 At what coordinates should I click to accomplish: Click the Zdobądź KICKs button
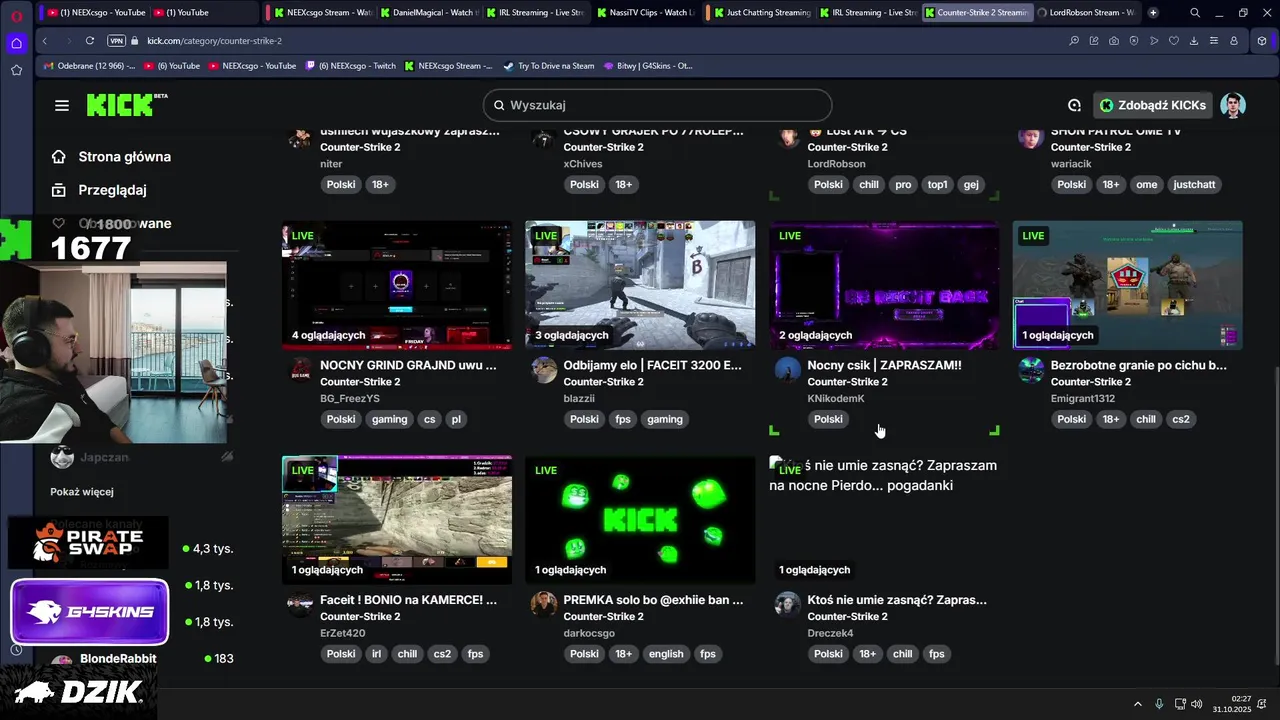[1152, 105]
